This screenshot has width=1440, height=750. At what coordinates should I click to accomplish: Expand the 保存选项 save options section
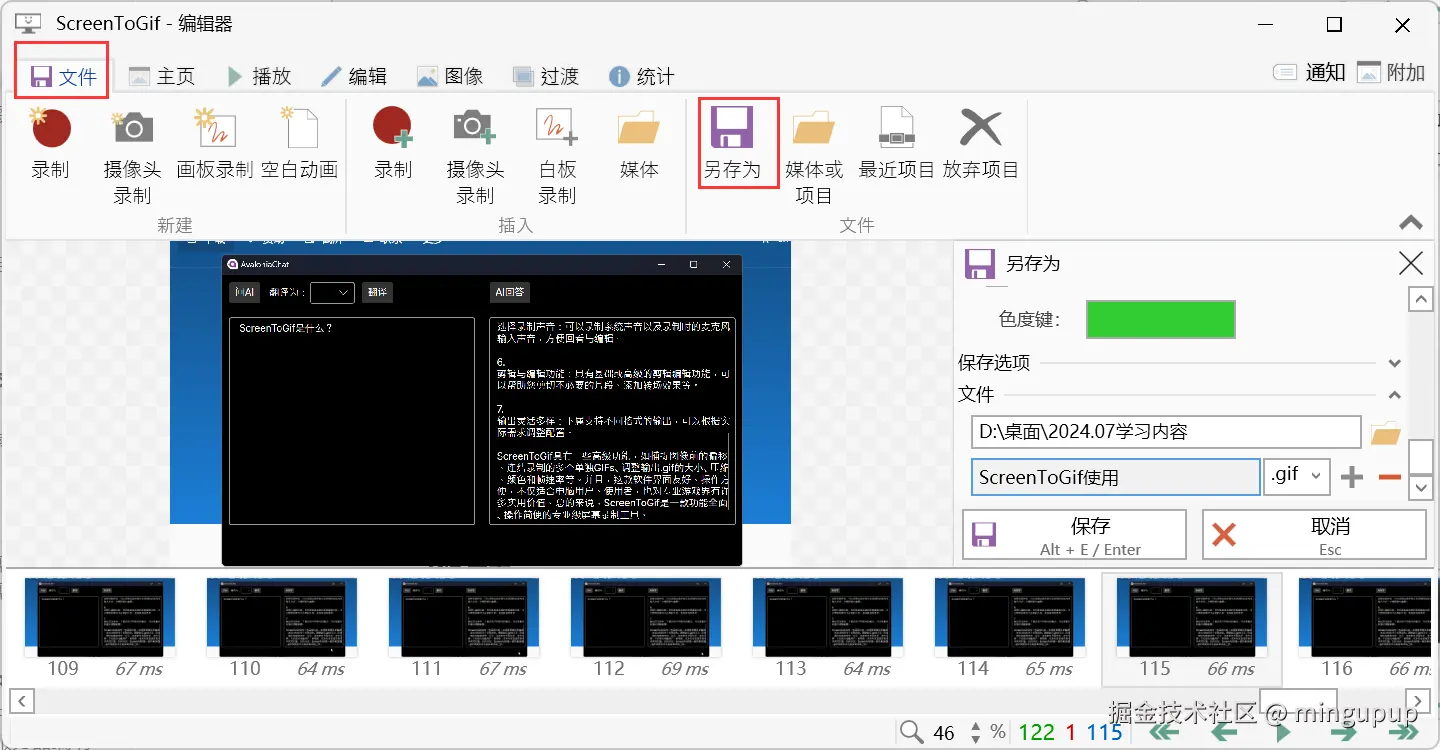[x=1393, y=363]
